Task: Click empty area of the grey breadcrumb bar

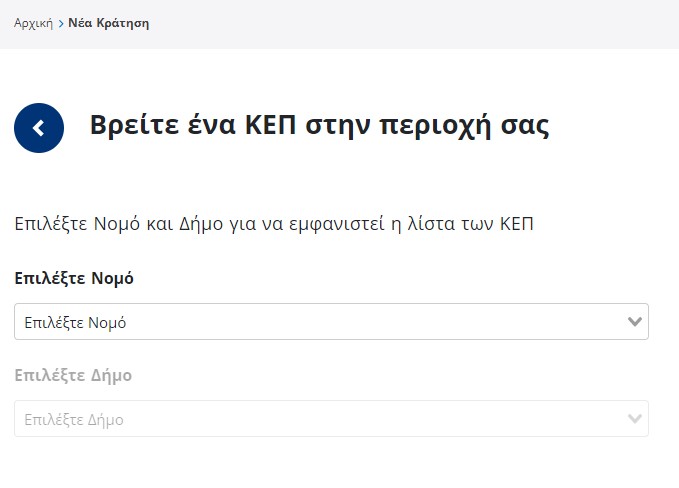Action: click(x=411, y=24)
